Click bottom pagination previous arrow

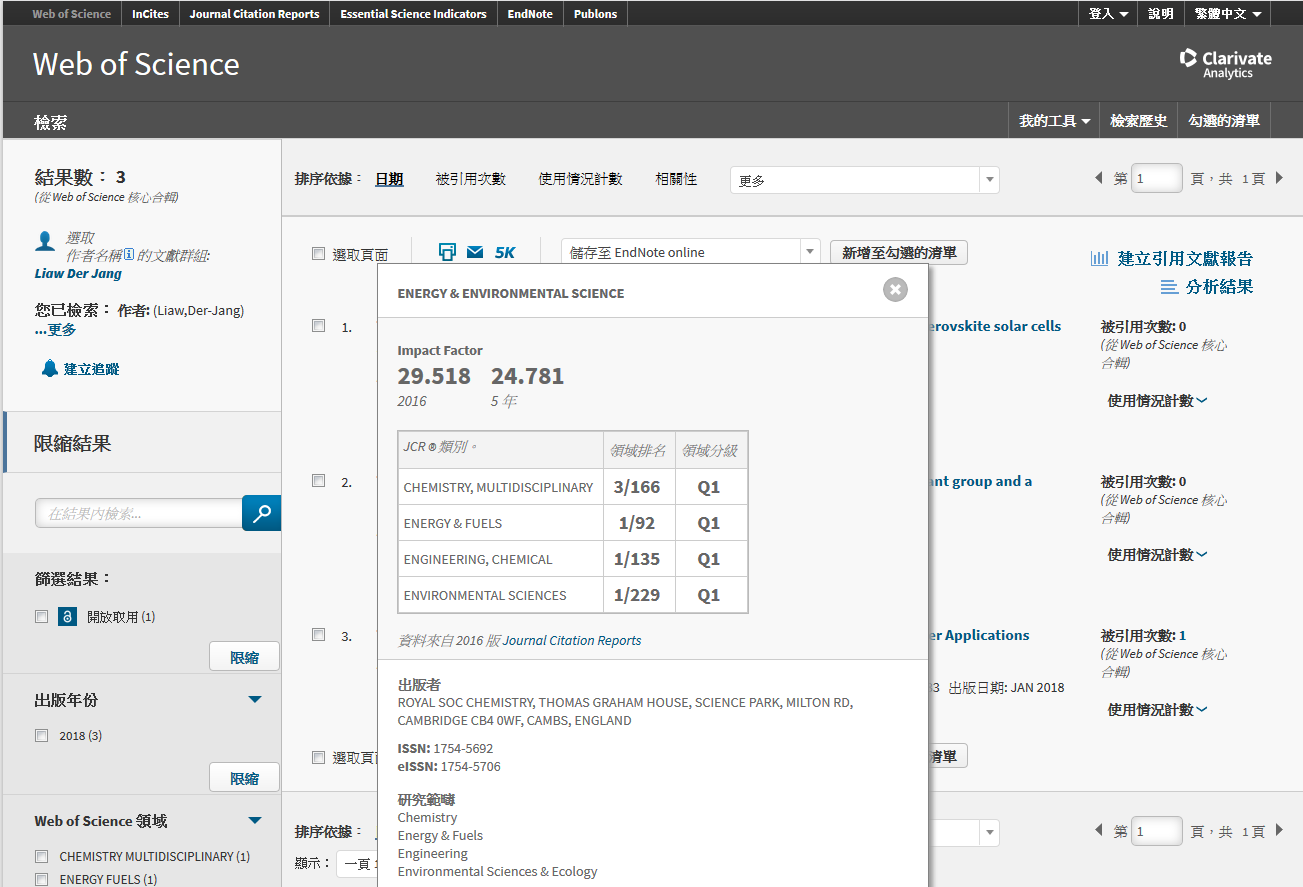coord(1100,830)
